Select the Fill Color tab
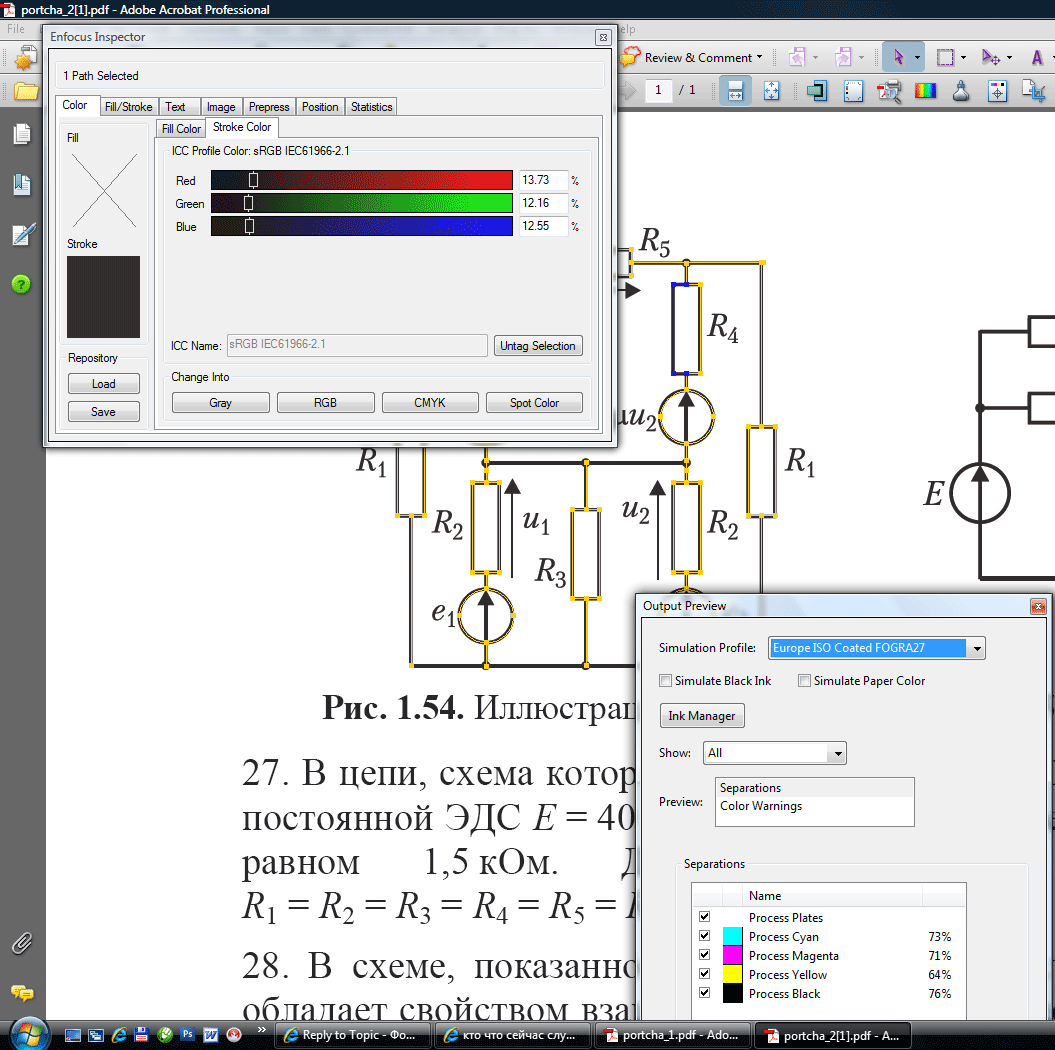Image resolution: width=1055 pixels, height=1050 pixels. (x=181, y=129)
